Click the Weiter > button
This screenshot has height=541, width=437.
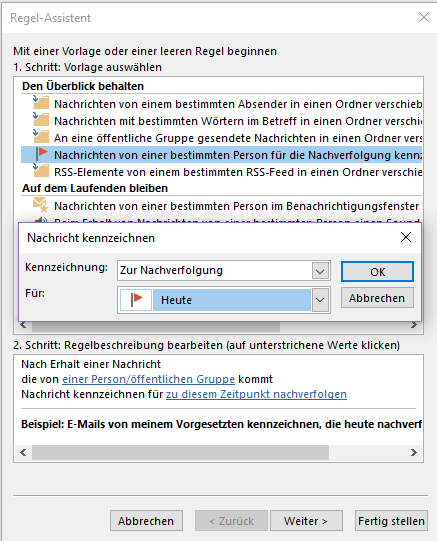306,521
